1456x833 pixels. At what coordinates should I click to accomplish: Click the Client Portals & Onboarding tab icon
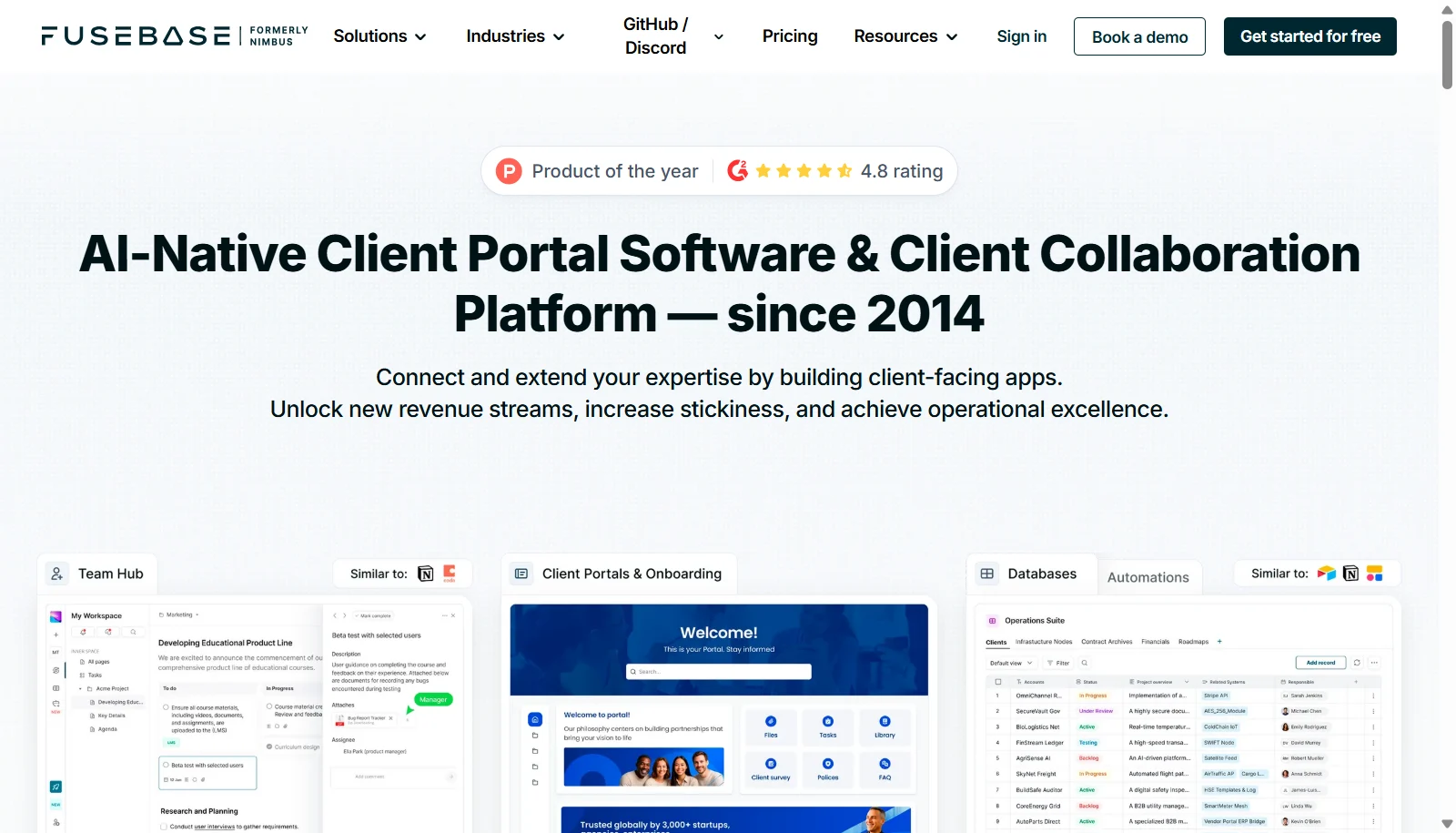click(x=521, y=574)
